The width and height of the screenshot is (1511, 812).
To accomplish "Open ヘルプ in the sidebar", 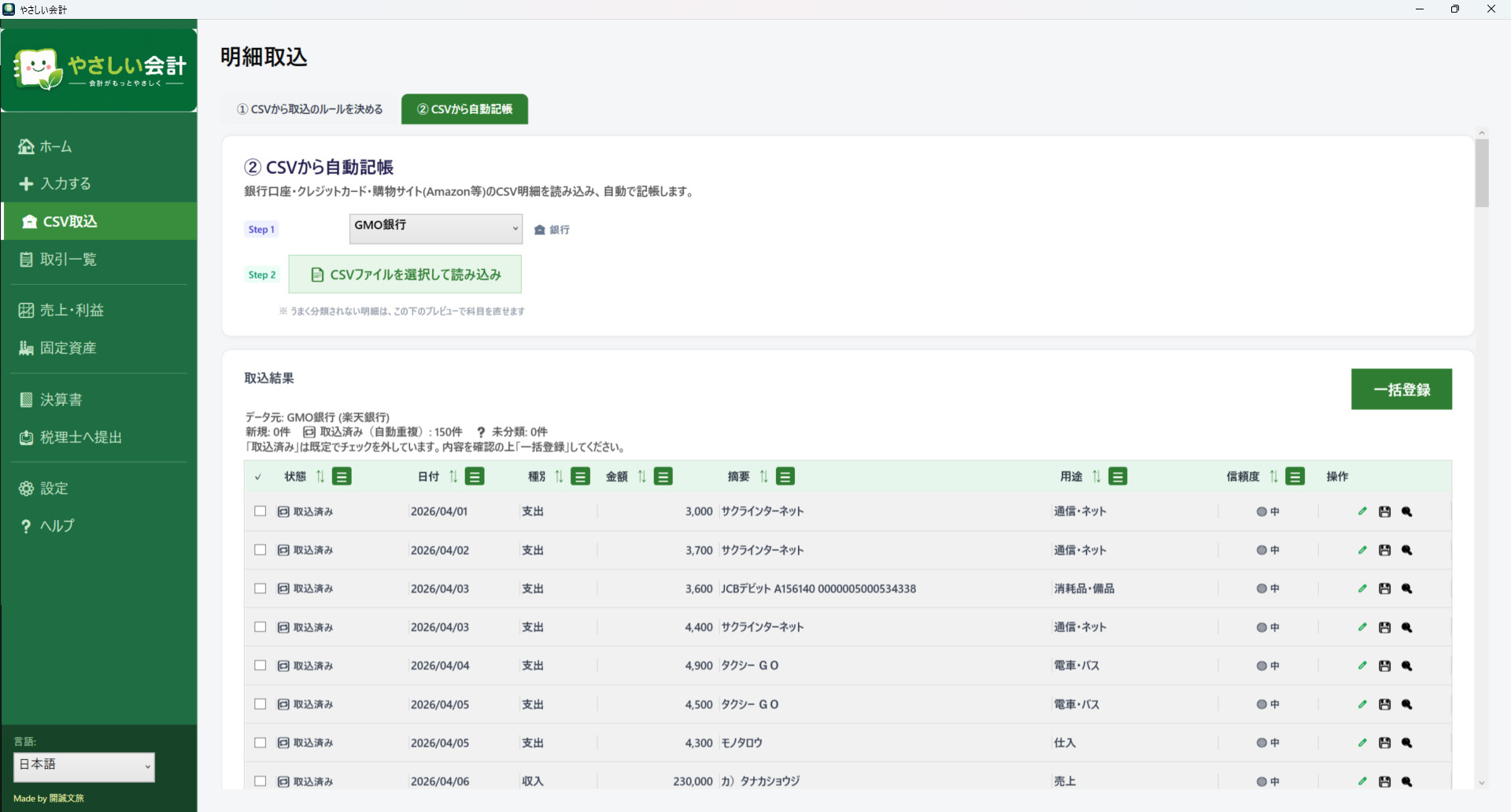I will click(99, 526).
